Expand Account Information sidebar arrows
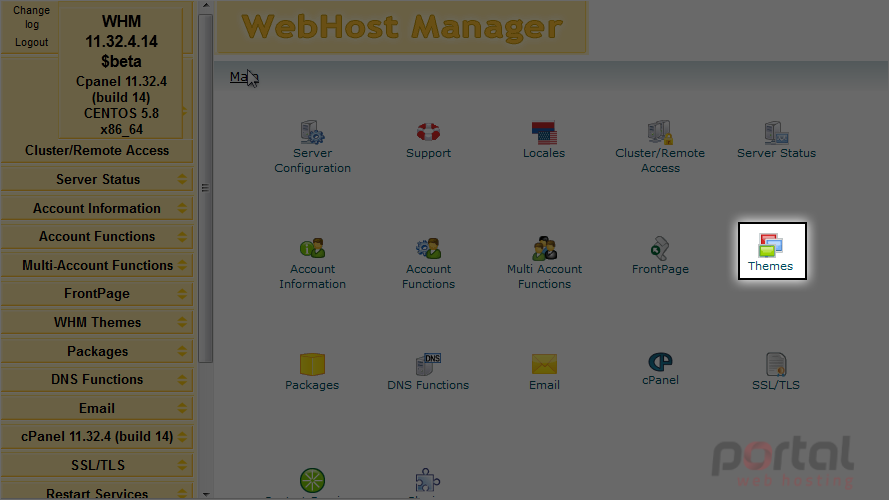This screenshot has width=889, height=500. point(182,208)
